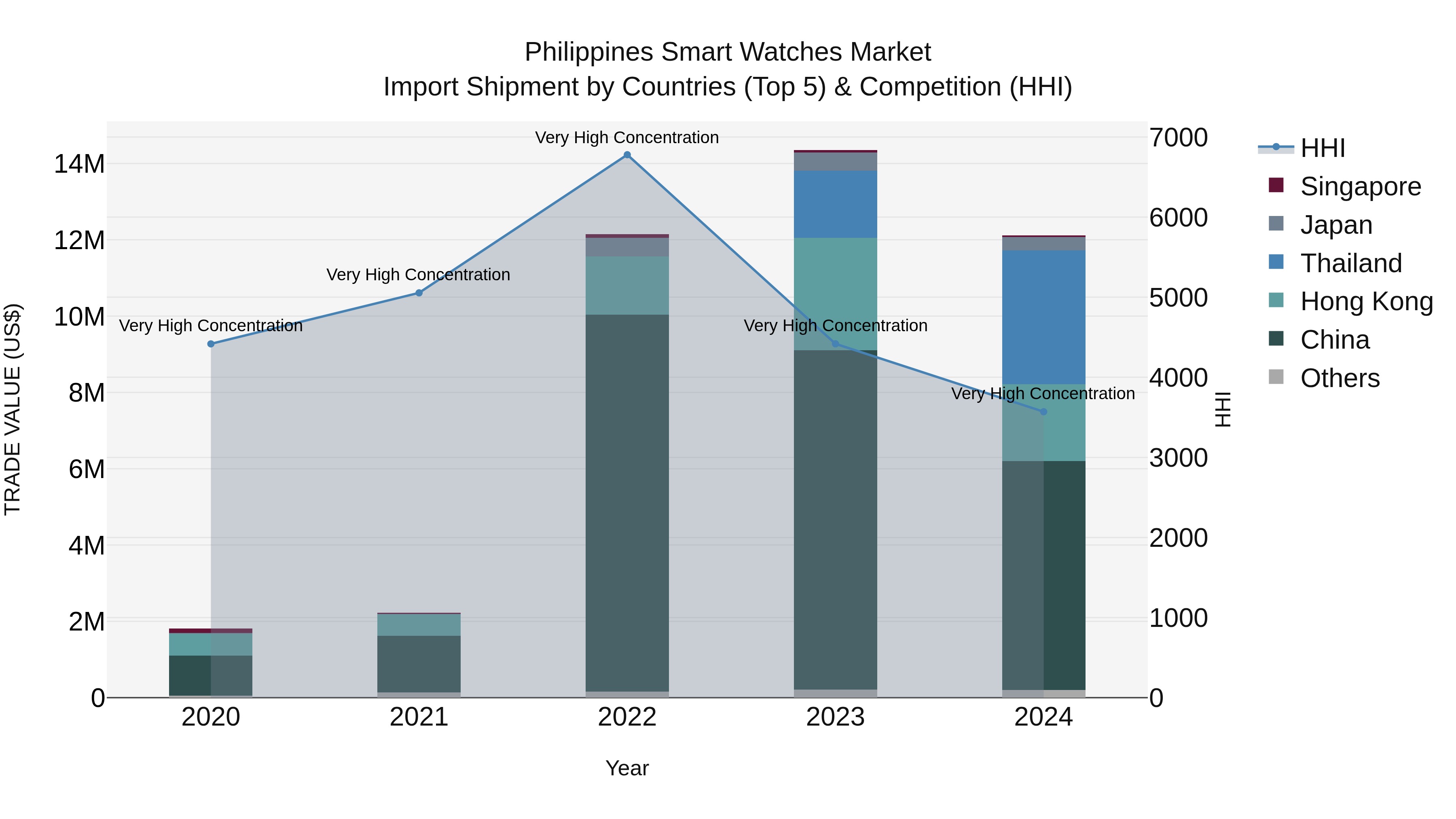
Task: Click the chart title Philippines Smart Watches Market
Action: 728,52
